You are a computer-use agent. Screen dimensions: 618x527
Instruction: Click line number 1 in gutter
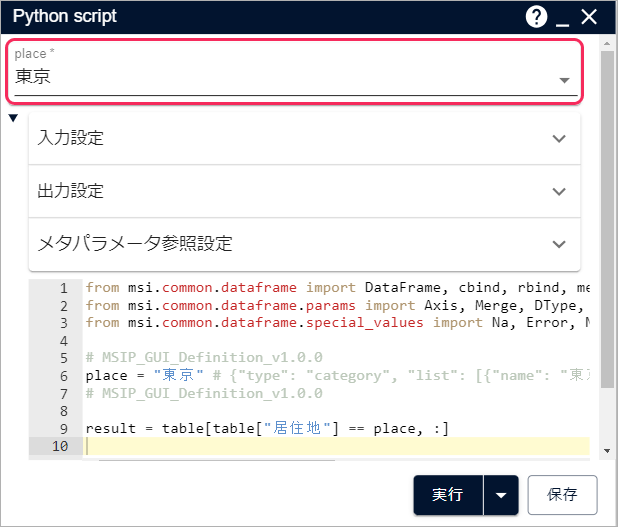64,288
